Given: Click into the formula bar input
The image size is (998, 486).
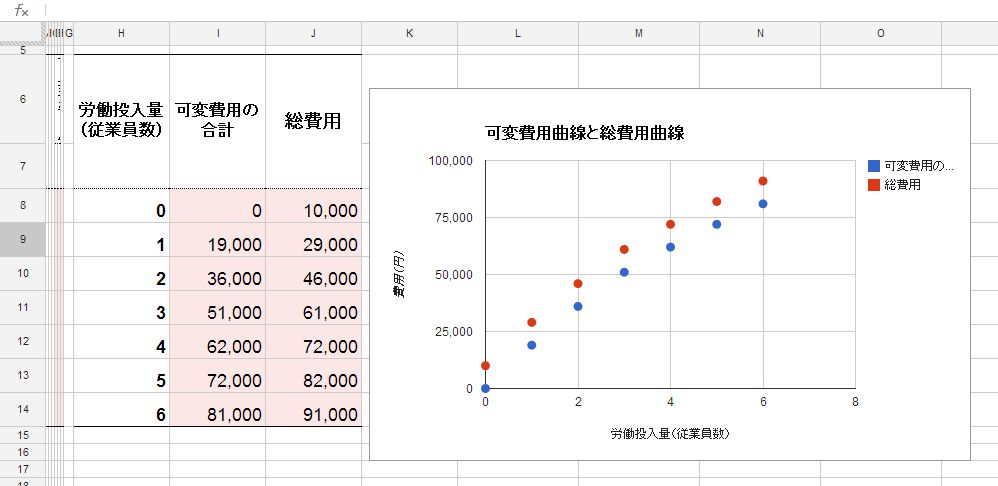Looking at the screenshot, I should pyautogui.click(x=522, y=10).
